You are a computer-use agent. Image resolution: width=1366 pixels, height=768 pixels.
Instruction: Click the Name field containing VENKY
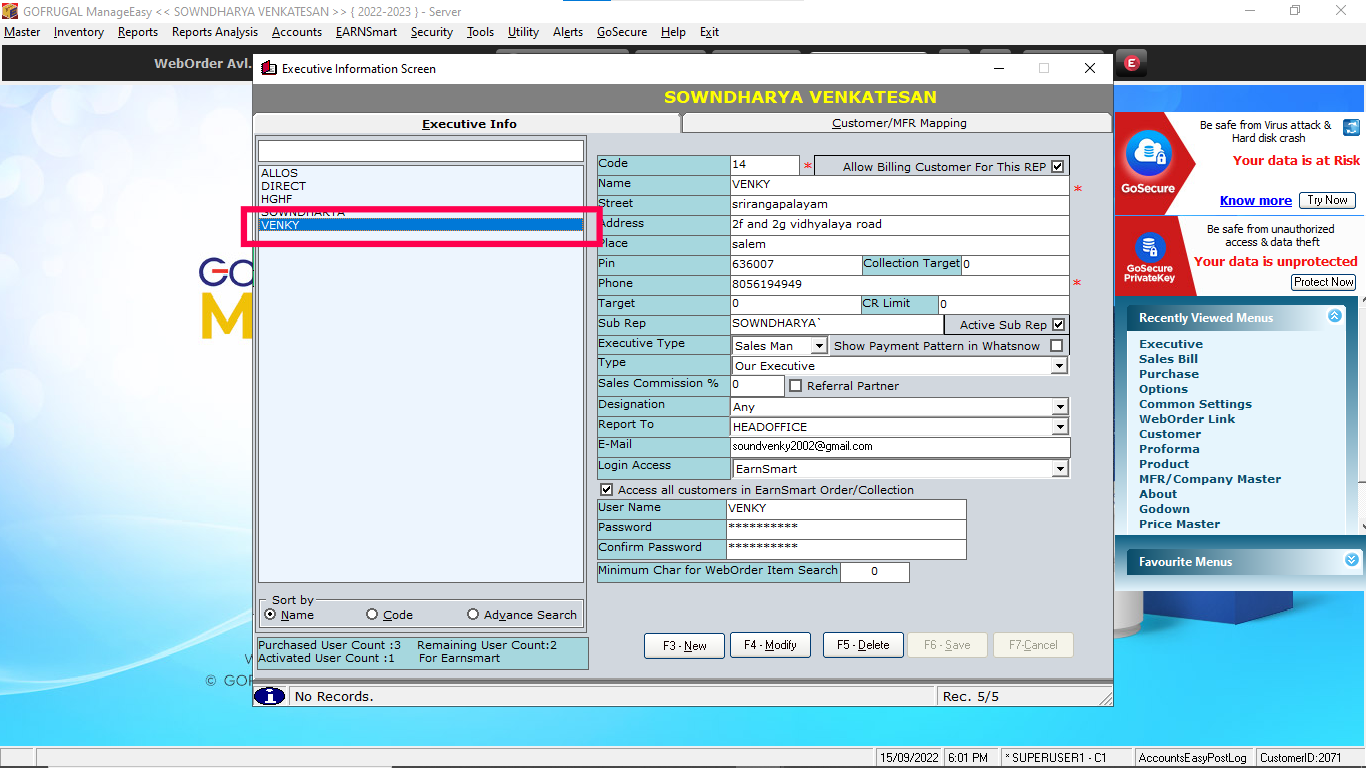coord(900,185)
